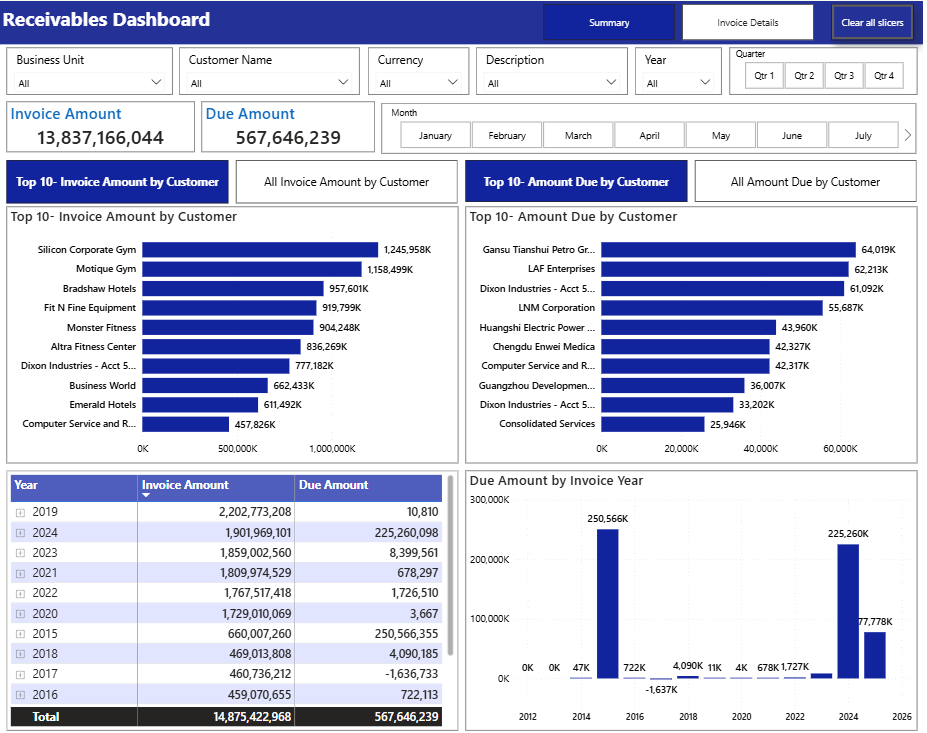Select Qtr 1 in Quarter slicer
The width and height of the screenshot is (927, 733).
pyautogui.click(x=764, y=76)
